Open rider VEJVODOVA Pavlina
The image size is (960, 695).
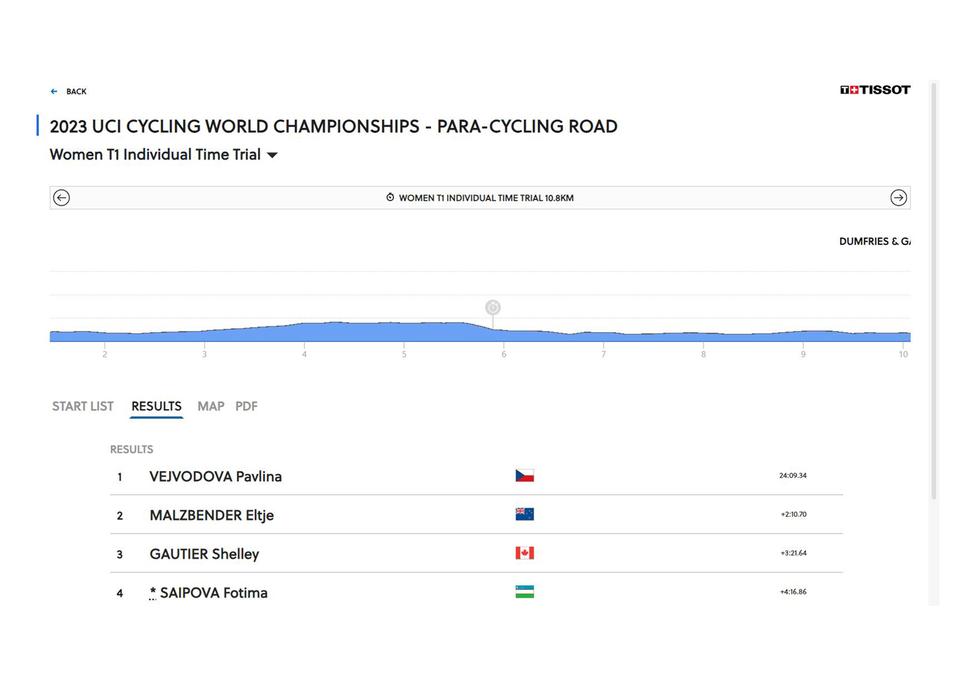pos(216,476)
